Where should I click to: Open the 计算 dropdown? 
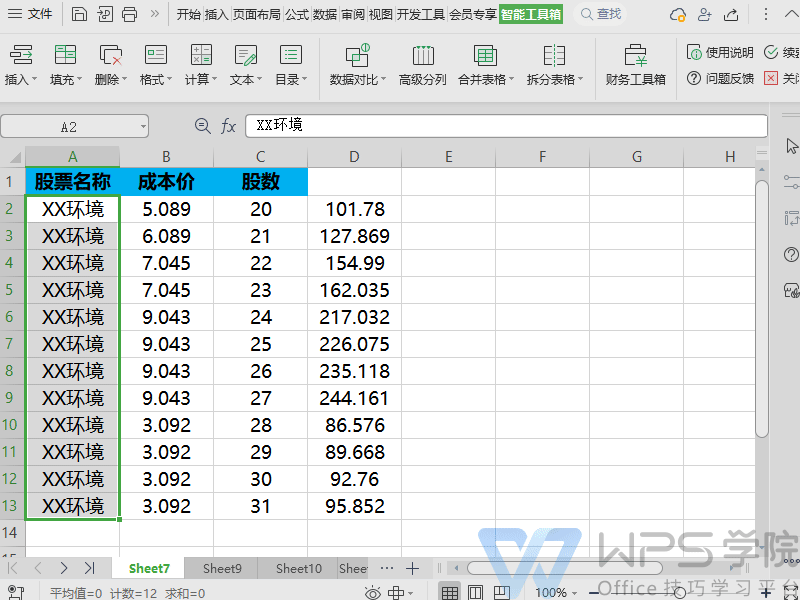201,65
